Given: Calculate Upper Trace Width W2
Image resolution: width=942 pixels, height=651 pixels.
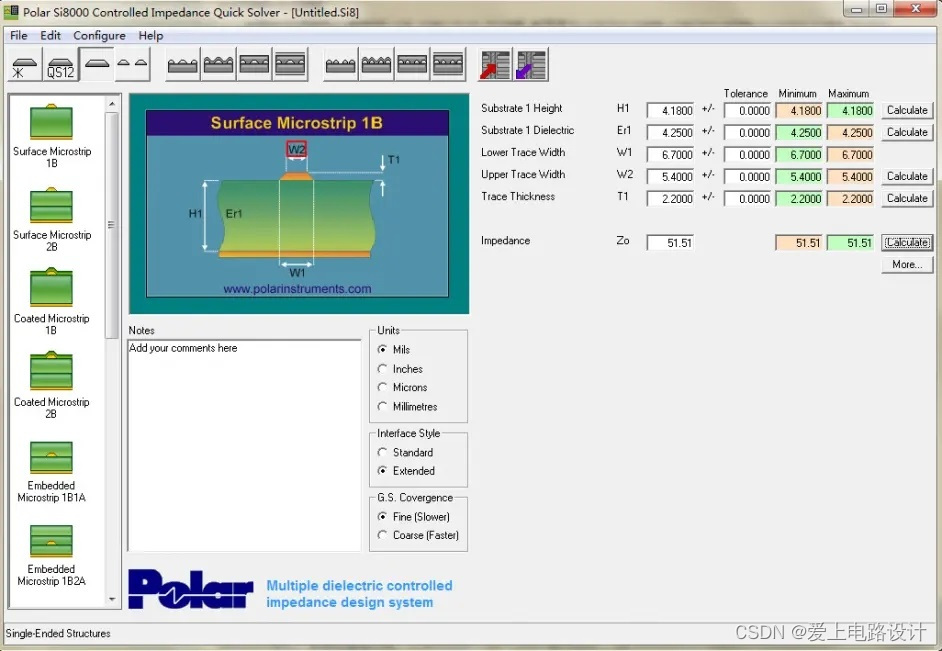Looking at the screenshot, I should pos(907,176).
